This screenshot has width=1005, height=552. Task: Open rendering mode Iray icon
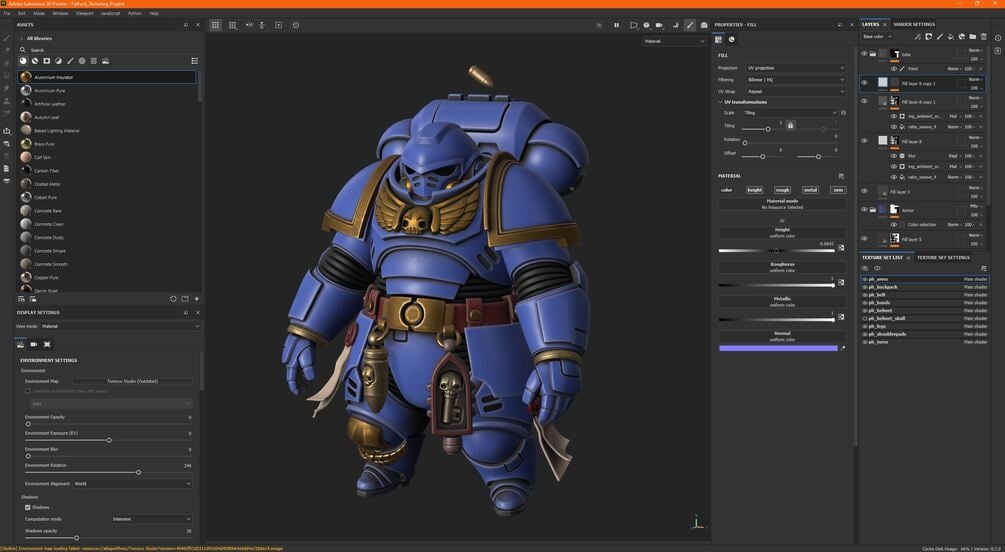coord(704,25)
